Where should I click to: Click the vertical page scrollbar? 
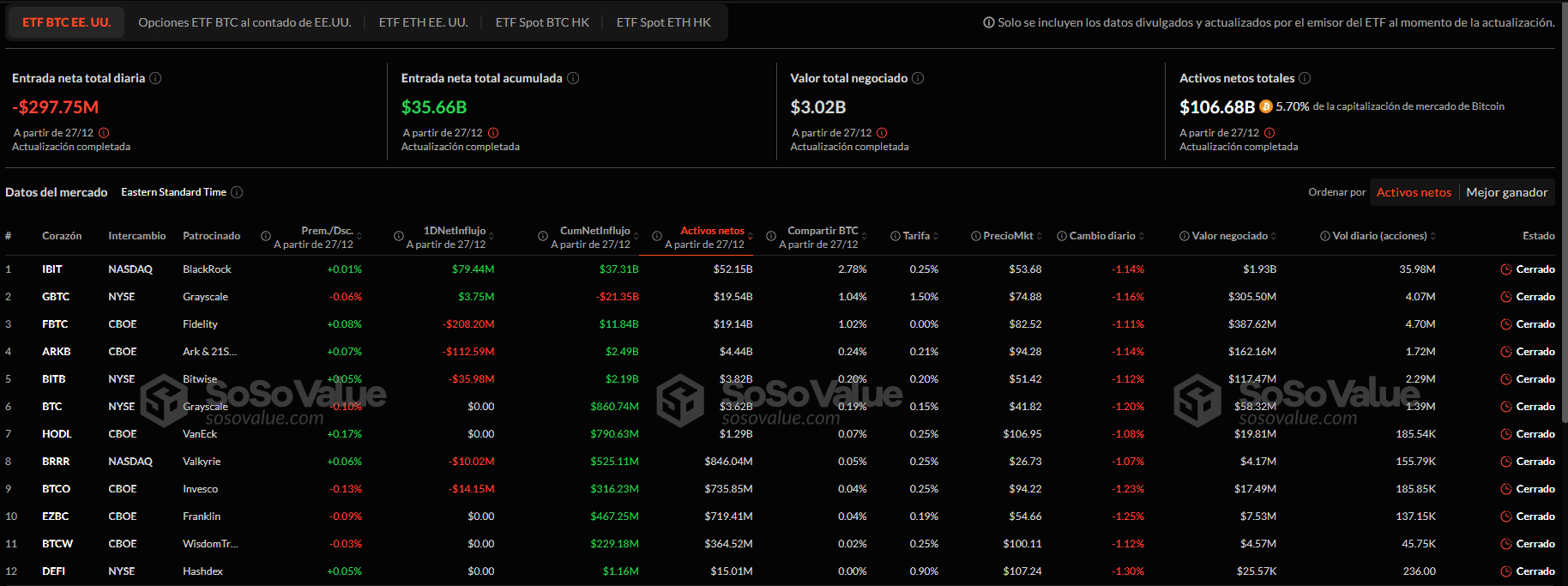pos(1563,214)
